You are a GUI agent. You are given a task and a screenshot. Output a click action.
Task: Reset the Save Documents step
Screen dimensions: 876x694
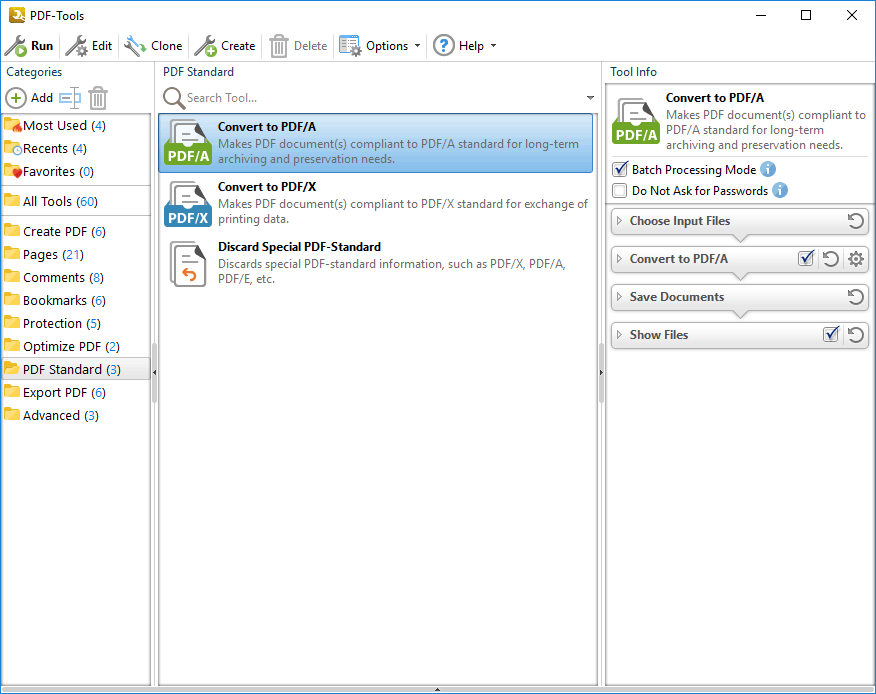coord(855,297)
